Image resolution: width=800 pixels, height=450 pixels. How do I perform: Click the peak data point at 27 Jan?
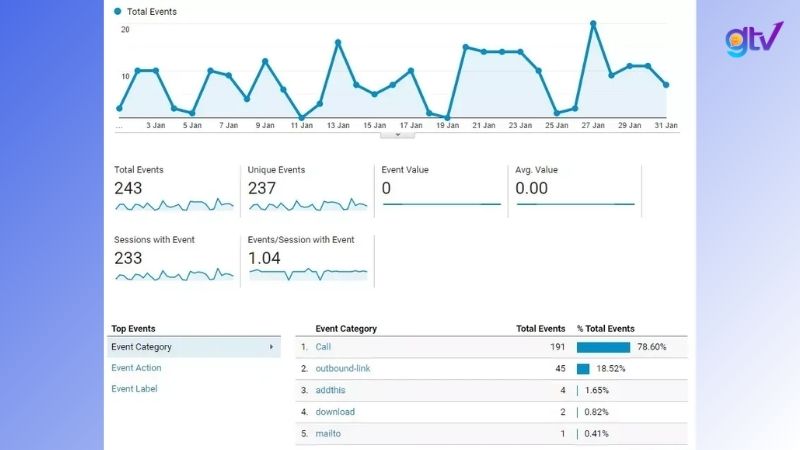click(x=593, y=23)
